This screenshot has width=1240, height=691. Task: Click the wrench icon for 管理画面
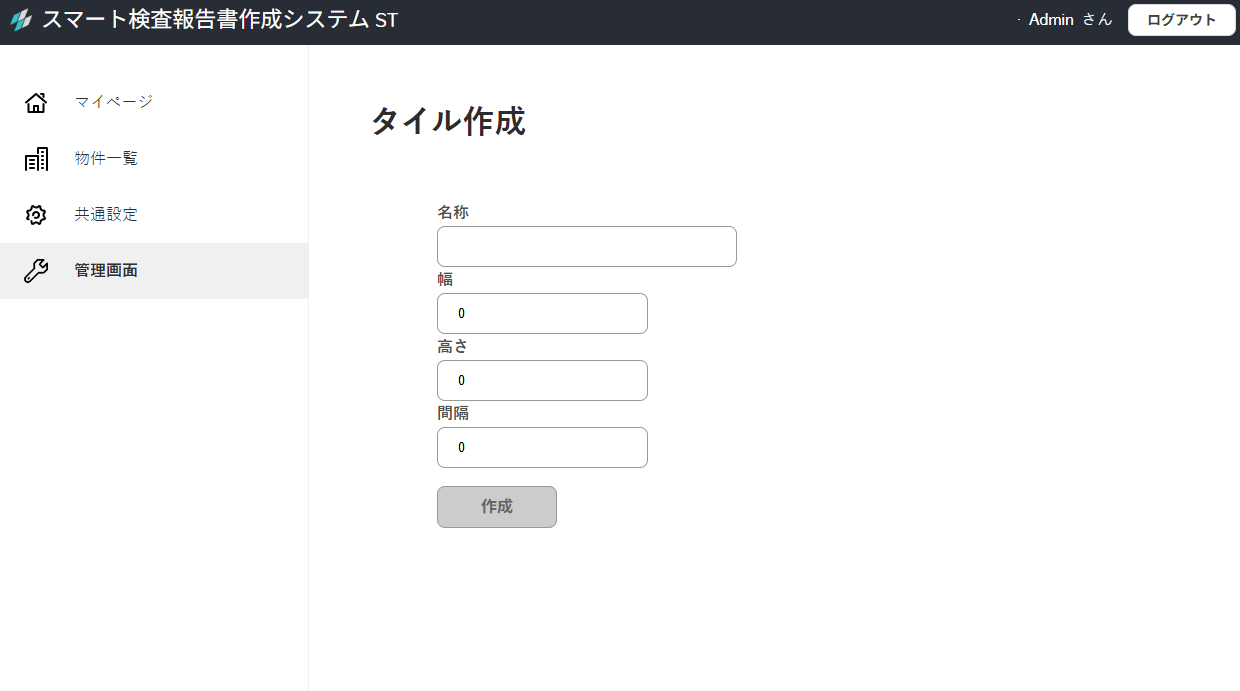click(x=36, y=271)
